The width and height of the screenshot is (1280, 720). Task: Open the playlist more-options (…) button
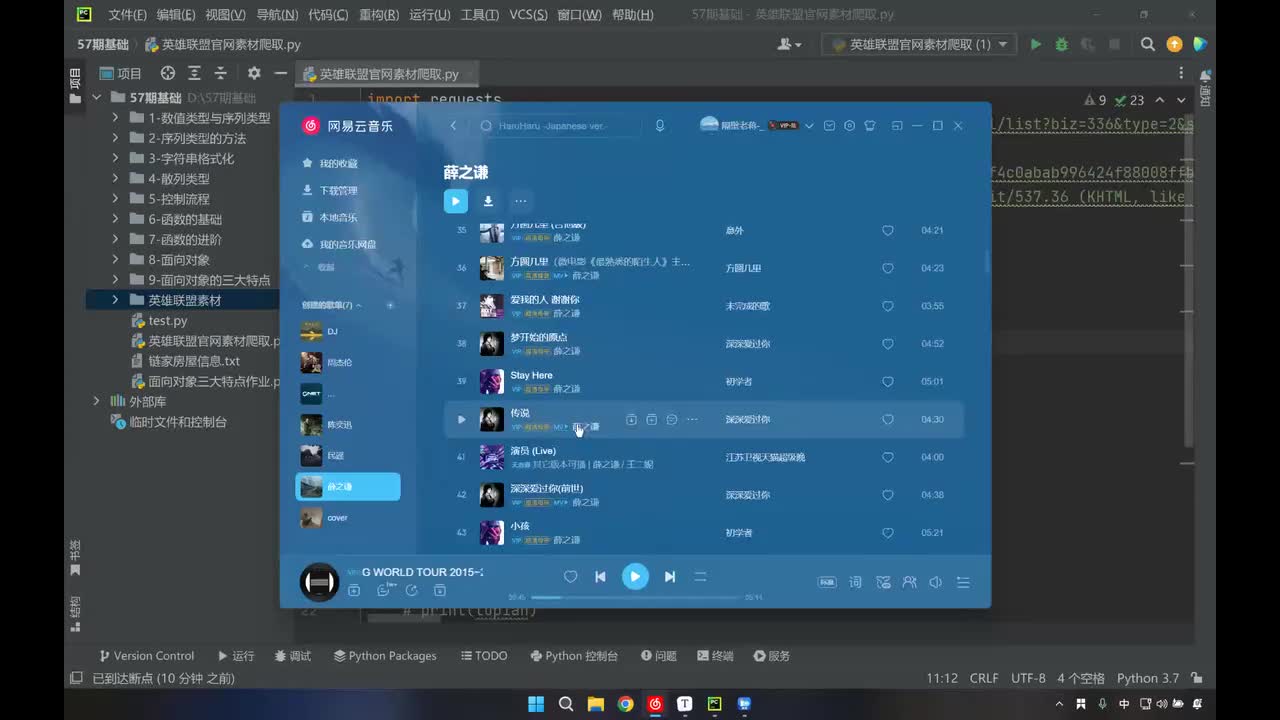[x=520, y=201]
